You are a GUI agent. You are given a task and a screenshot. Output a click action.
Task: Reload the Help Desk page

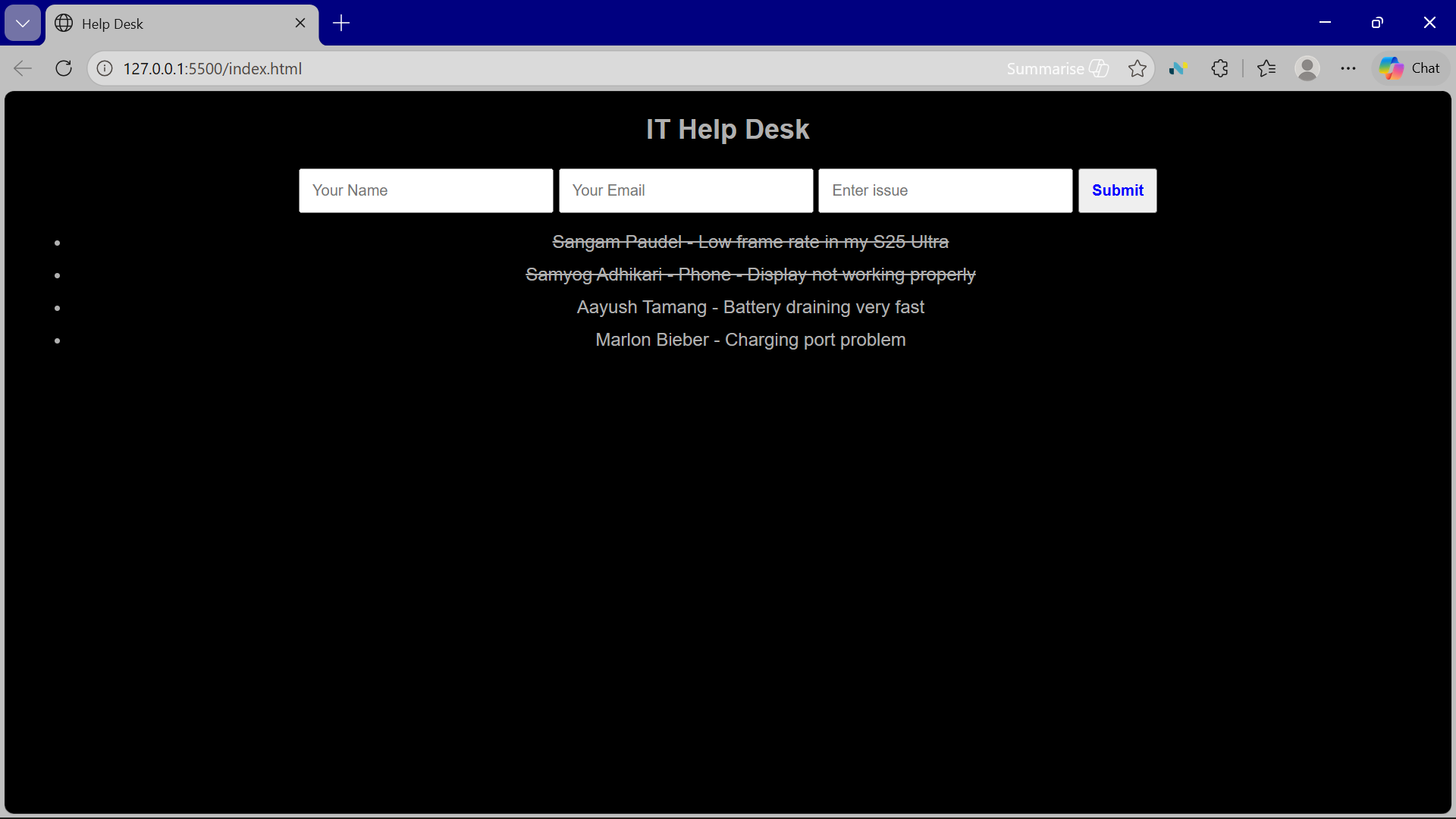(64, 68)
